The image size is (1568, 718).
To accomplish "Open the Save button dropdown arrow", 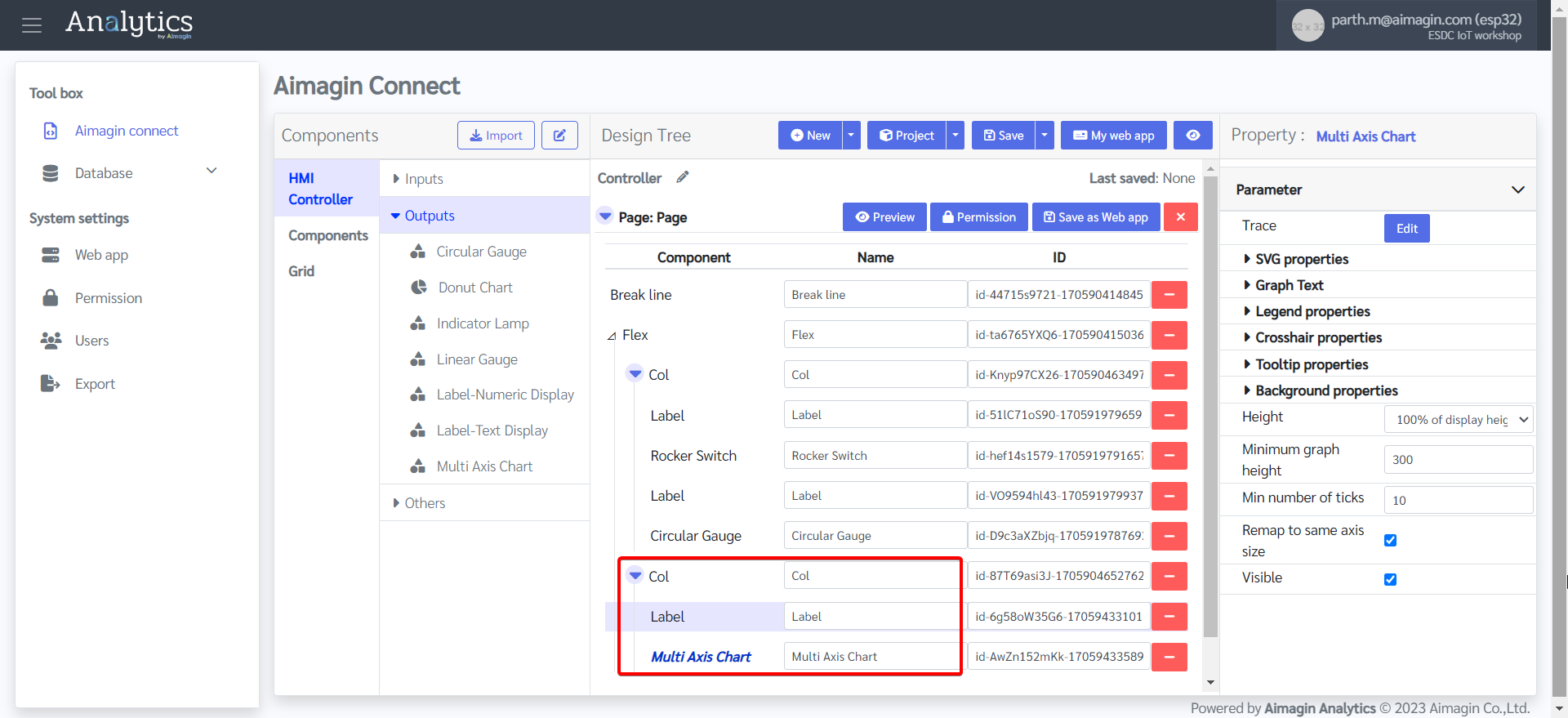I will (x=1045, y=136).
